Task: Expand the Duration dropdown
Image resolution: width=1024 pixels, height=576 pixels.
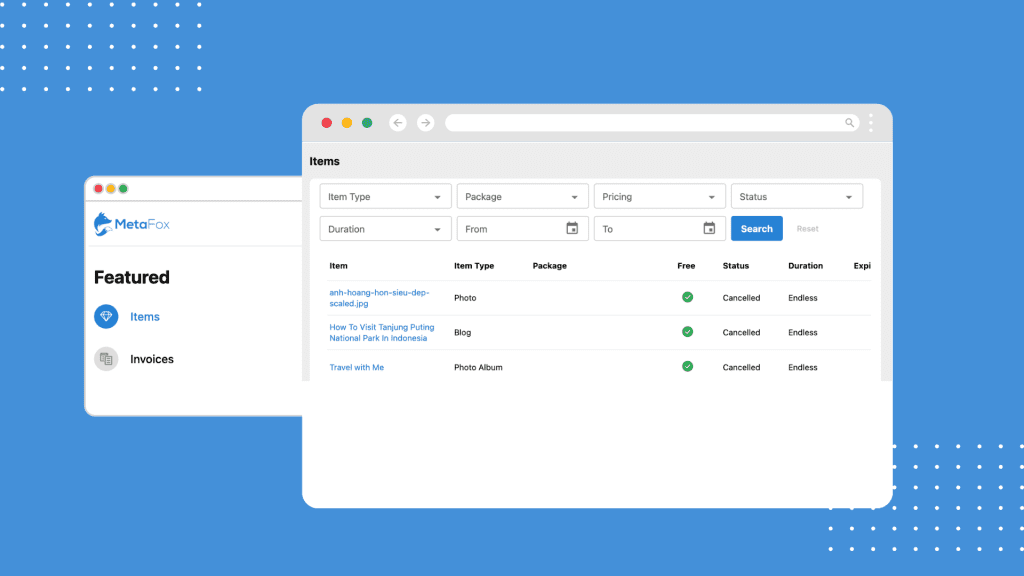Action: (x=385, y=229)
